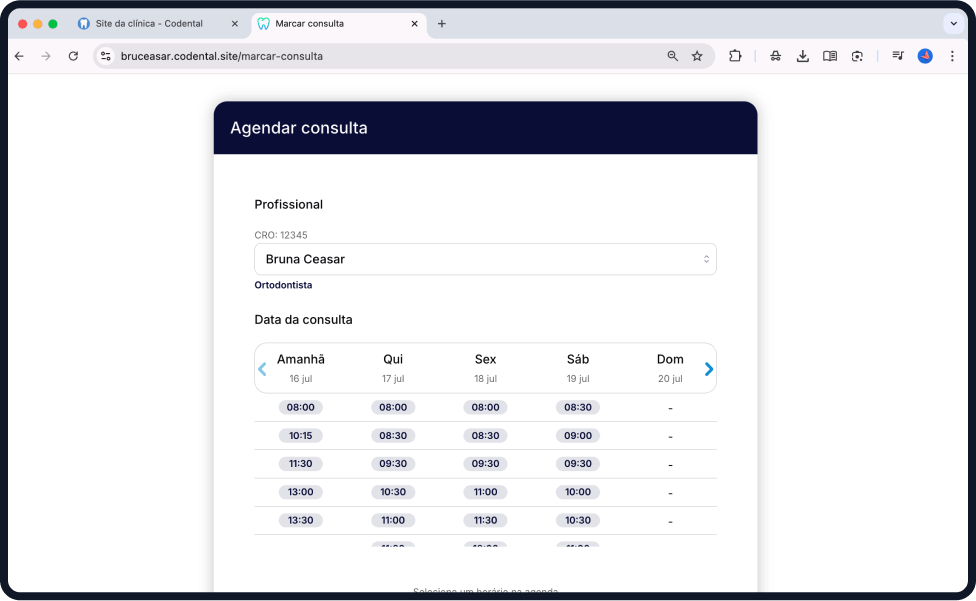The width and height of the screenshot is (976, 601).
Task: Click the media controls music icon
Action: tap(897, 56)
